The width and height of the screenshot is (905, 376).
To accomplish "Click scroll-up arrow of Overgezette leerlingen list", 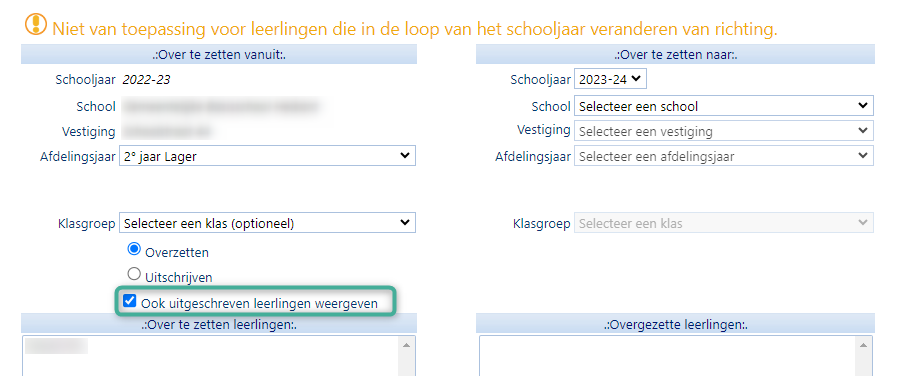I will pos(863,345).
